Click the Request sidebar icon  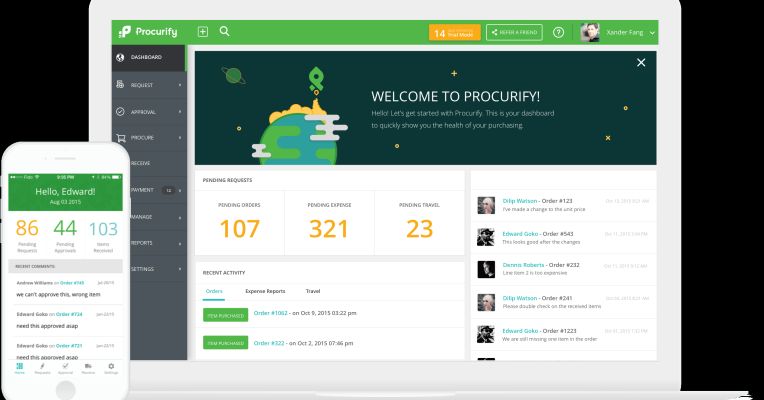pos(120,85)
